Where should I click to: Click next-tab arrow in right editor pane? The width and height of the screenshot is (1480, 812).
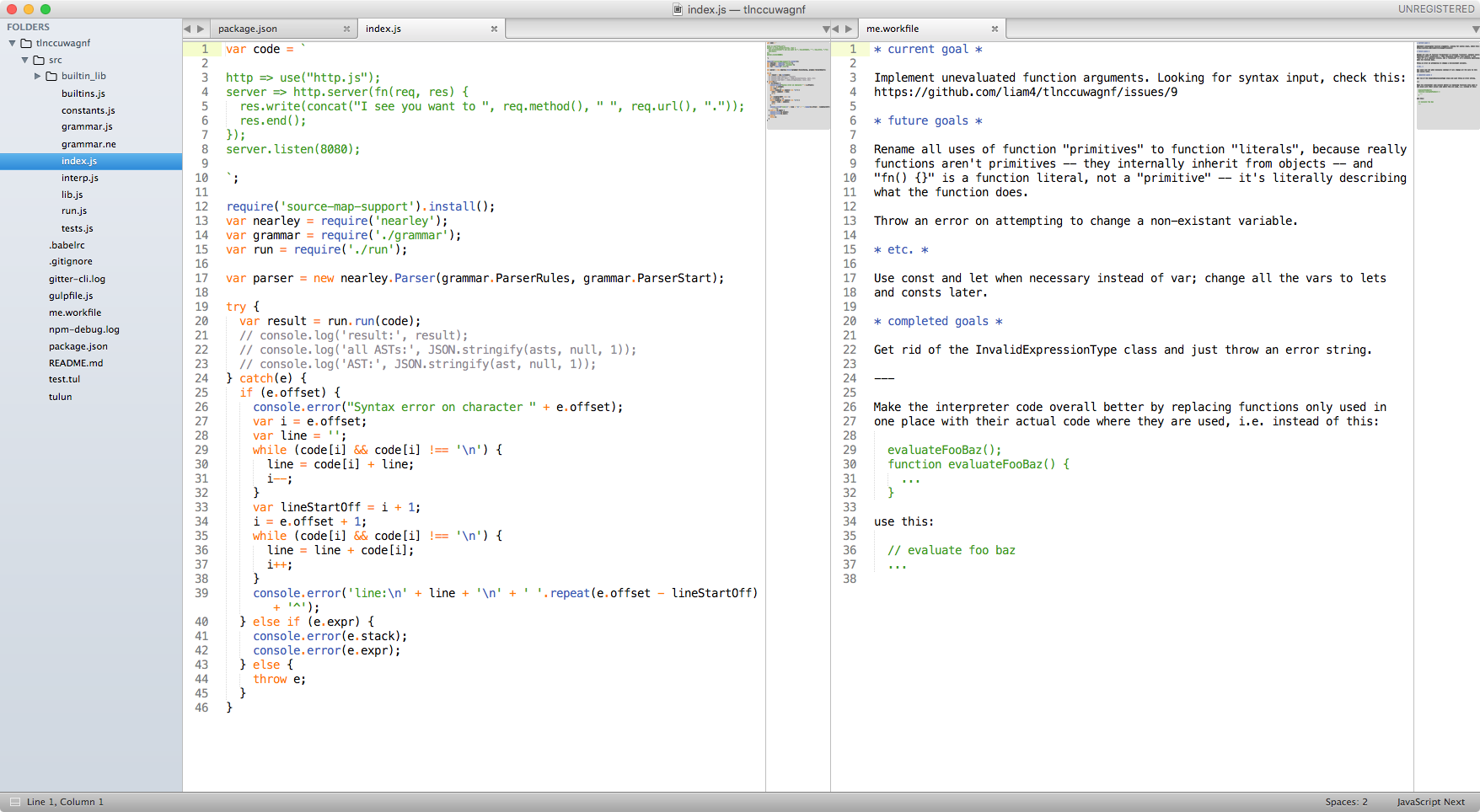(849, 29)
